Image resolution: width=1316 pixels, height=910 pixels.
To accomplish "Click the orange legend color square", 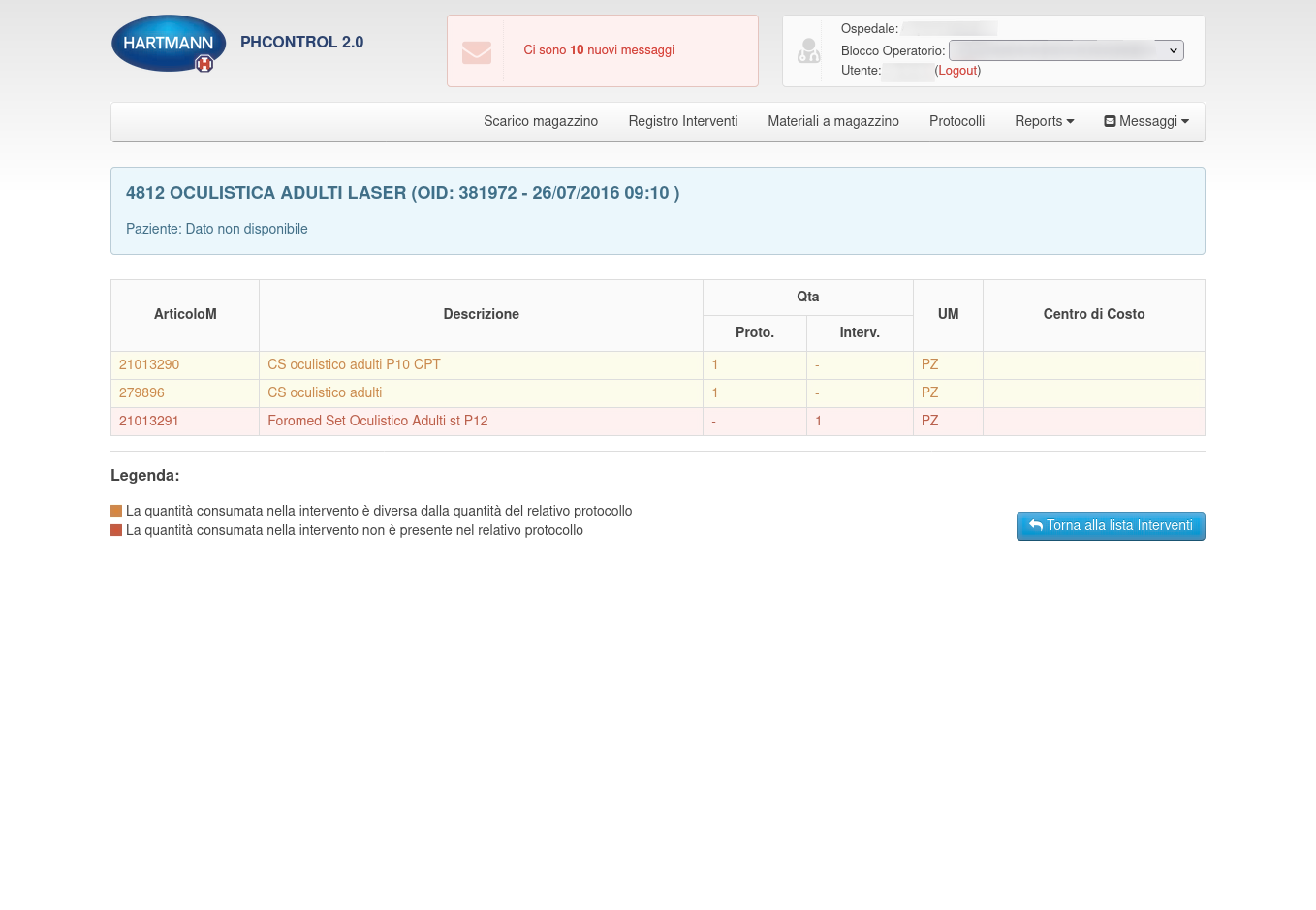I will pyautogui.click(x=116, y=511).
